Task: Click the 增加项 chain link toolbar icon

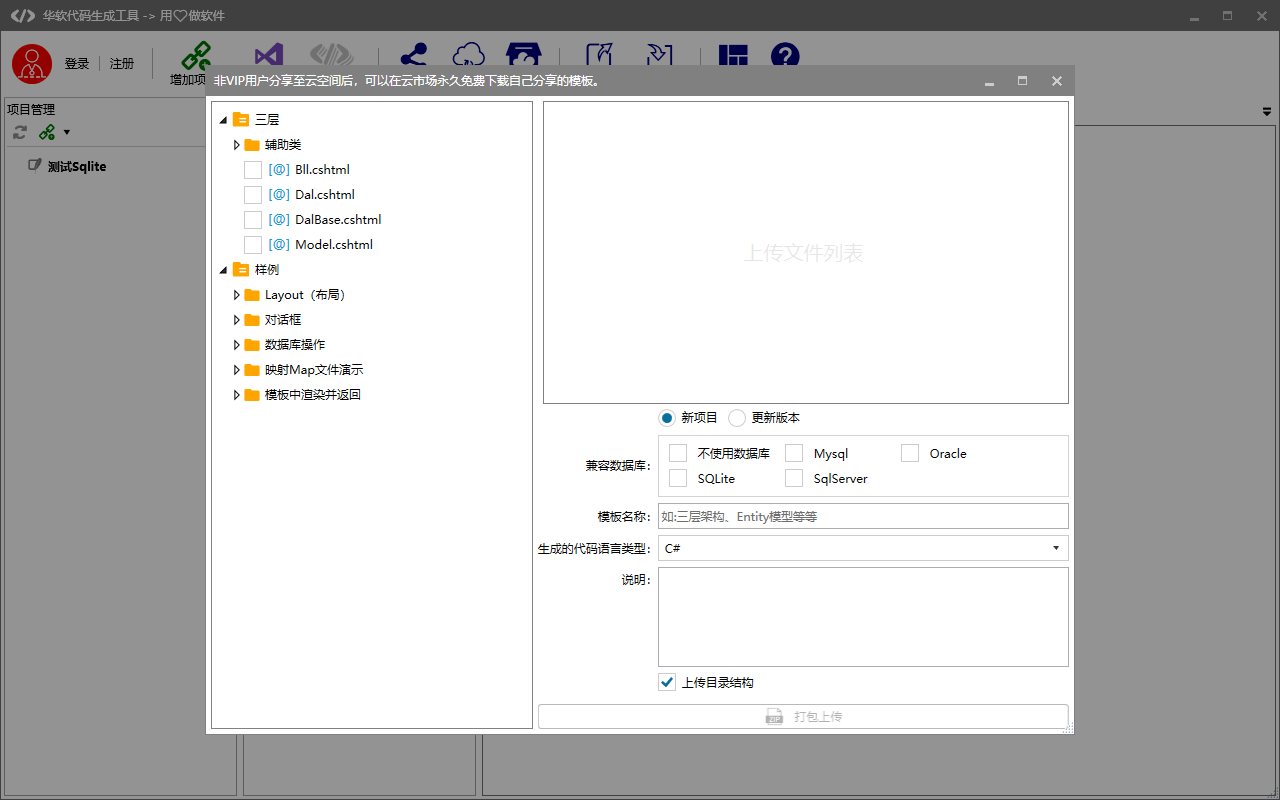Action: click(196, 57)
